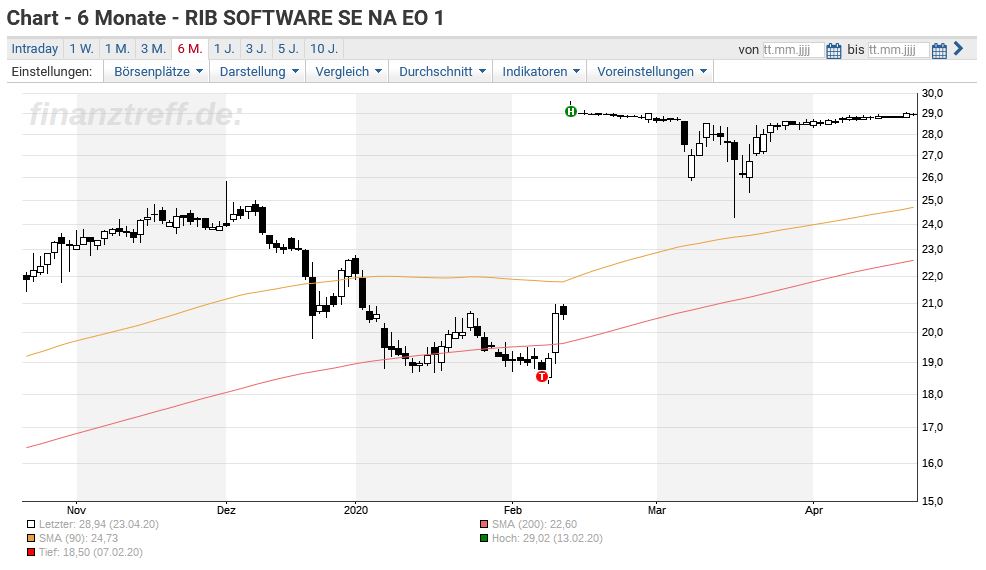
Task: Click the 'Nov' x-axis label
Action: click(76, 510)
